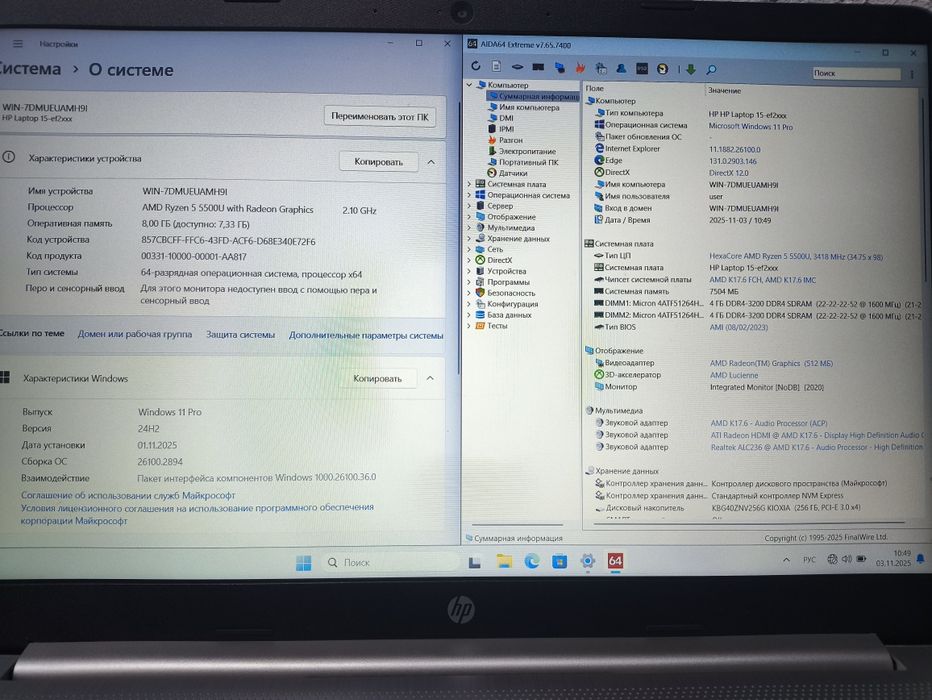Click the Система breadcrumb in Settings
Image resolution: width=932 pixels, height=700 pixels.
(30, 69)
